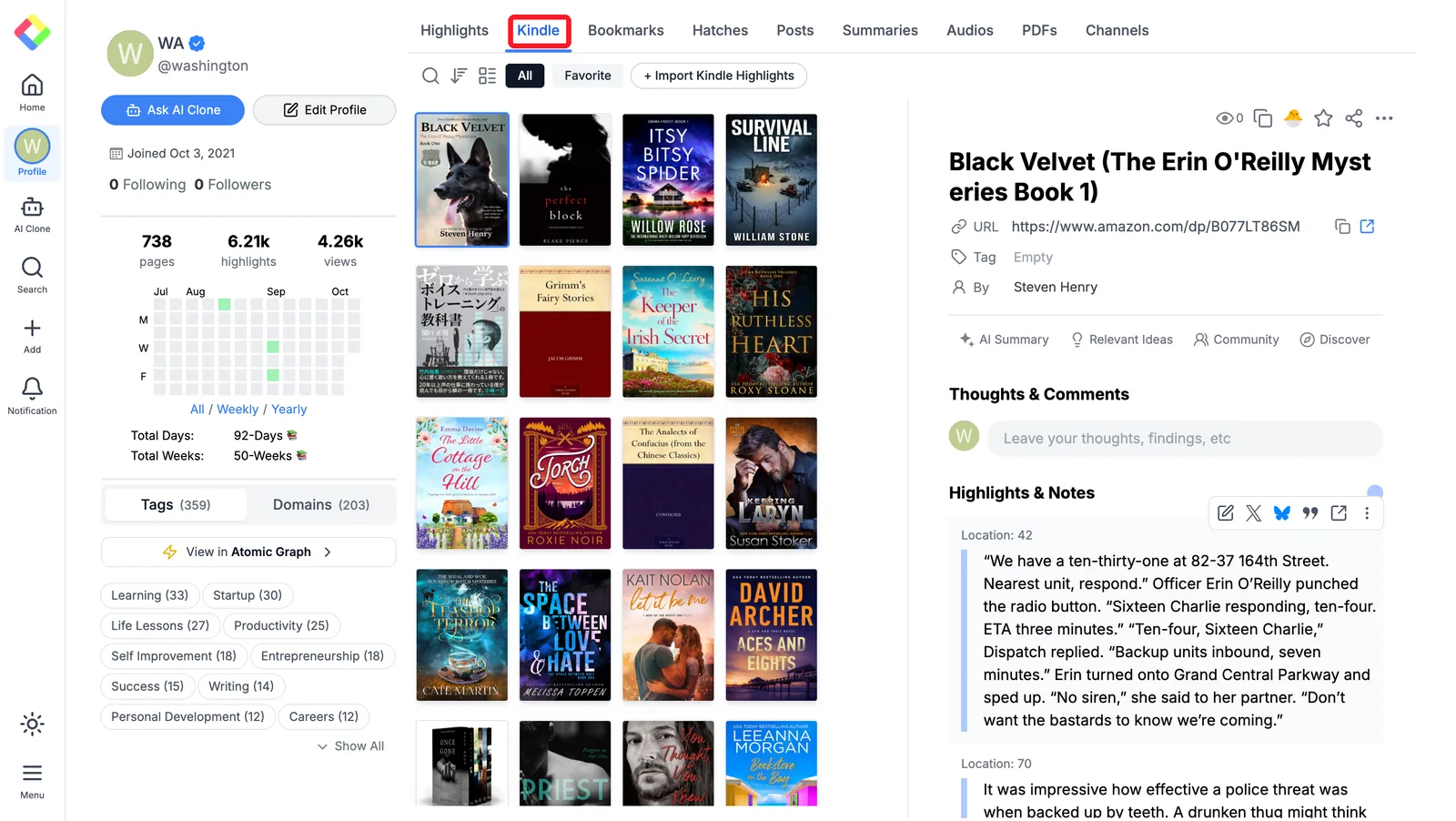Viewport: 1456px width, 821px height.
Task: Share highlight to X icon
Action: (x=1254, y=513)
